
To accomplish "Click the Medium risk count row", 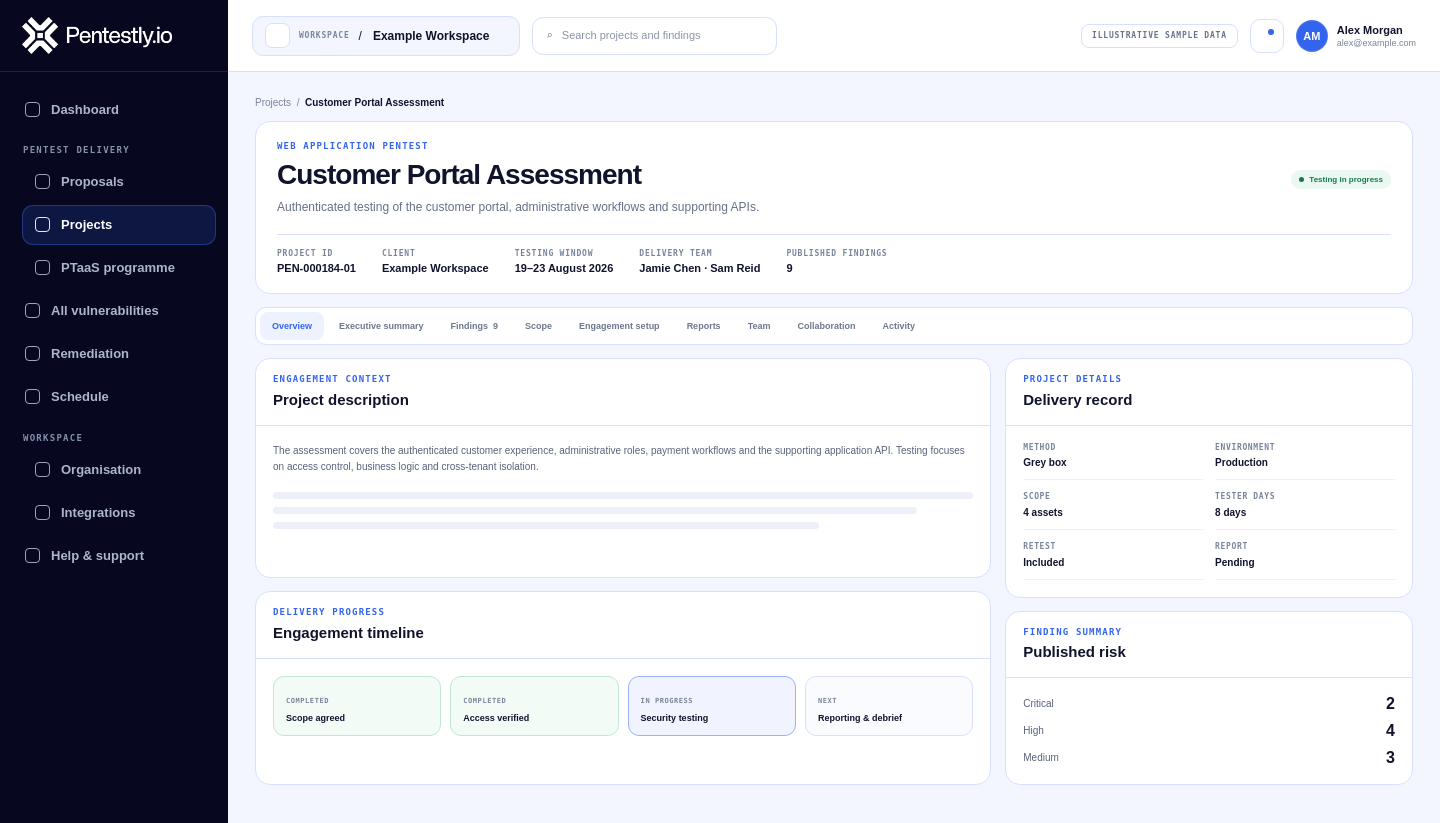I will [1209, 758].
